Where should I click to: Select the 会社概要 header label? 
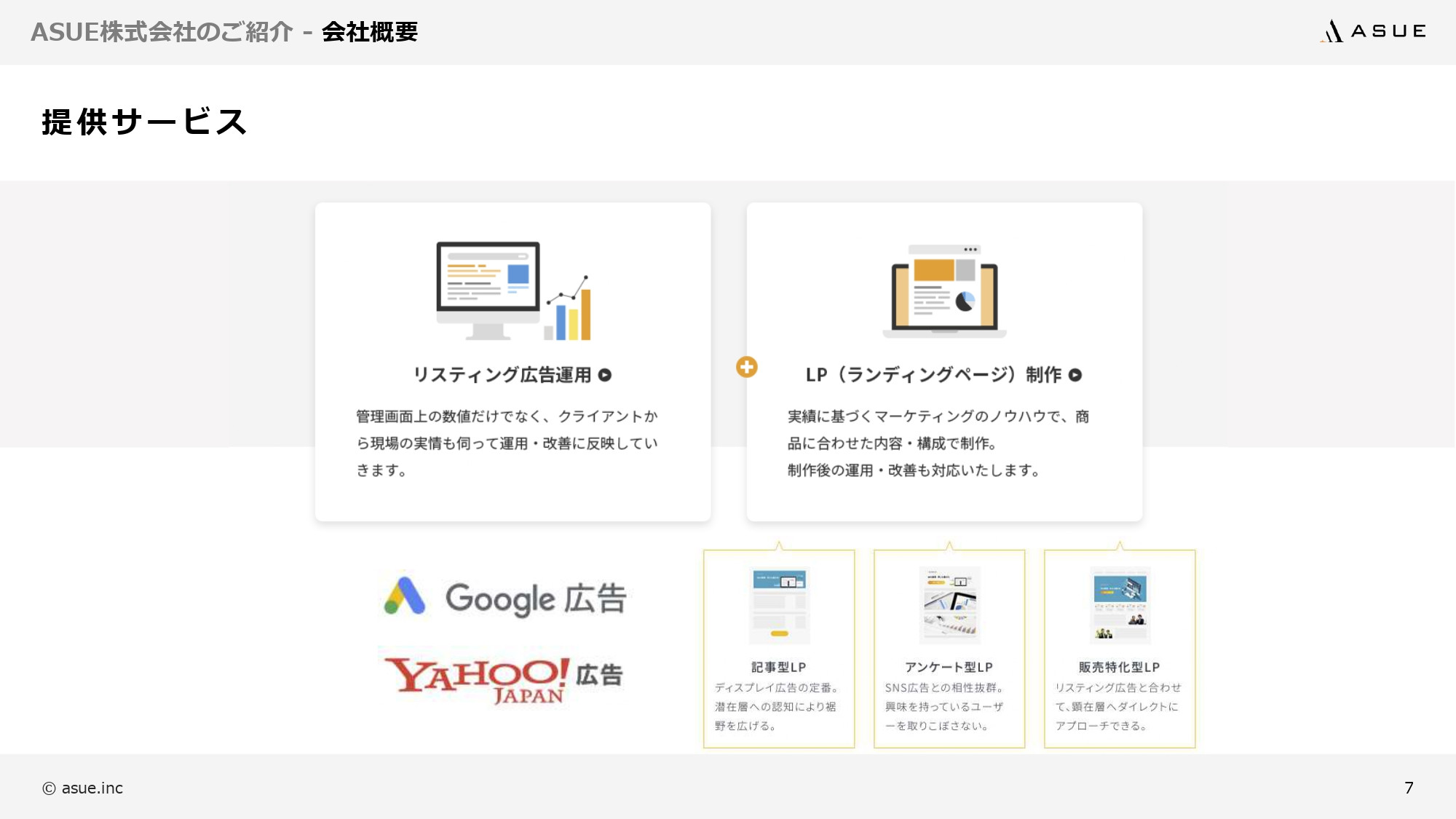point(371,32)
